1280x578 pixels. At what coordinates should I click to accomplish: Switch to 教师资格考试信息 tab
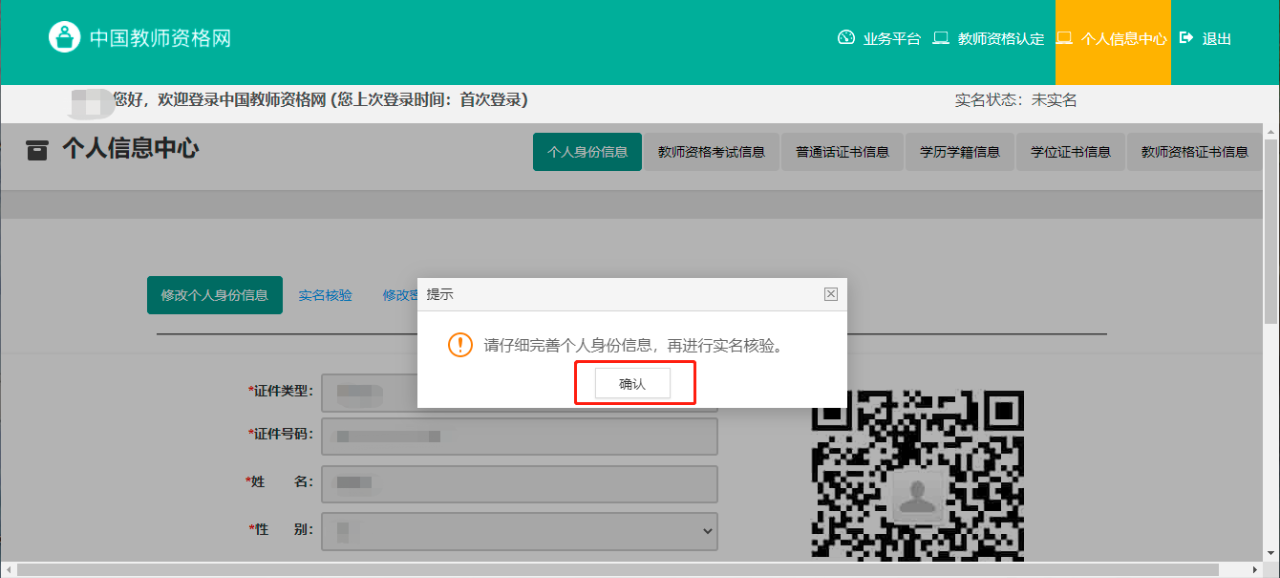pos(711,152)
